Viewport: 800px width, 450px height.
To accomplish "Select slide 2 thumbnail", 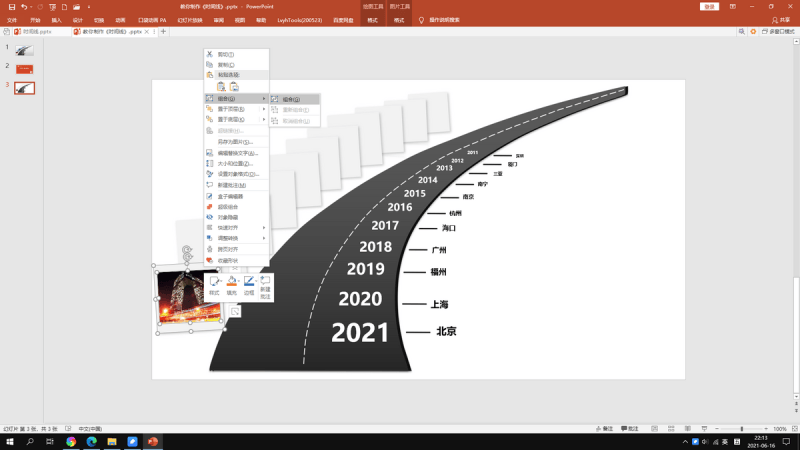I will coord(24,68).
